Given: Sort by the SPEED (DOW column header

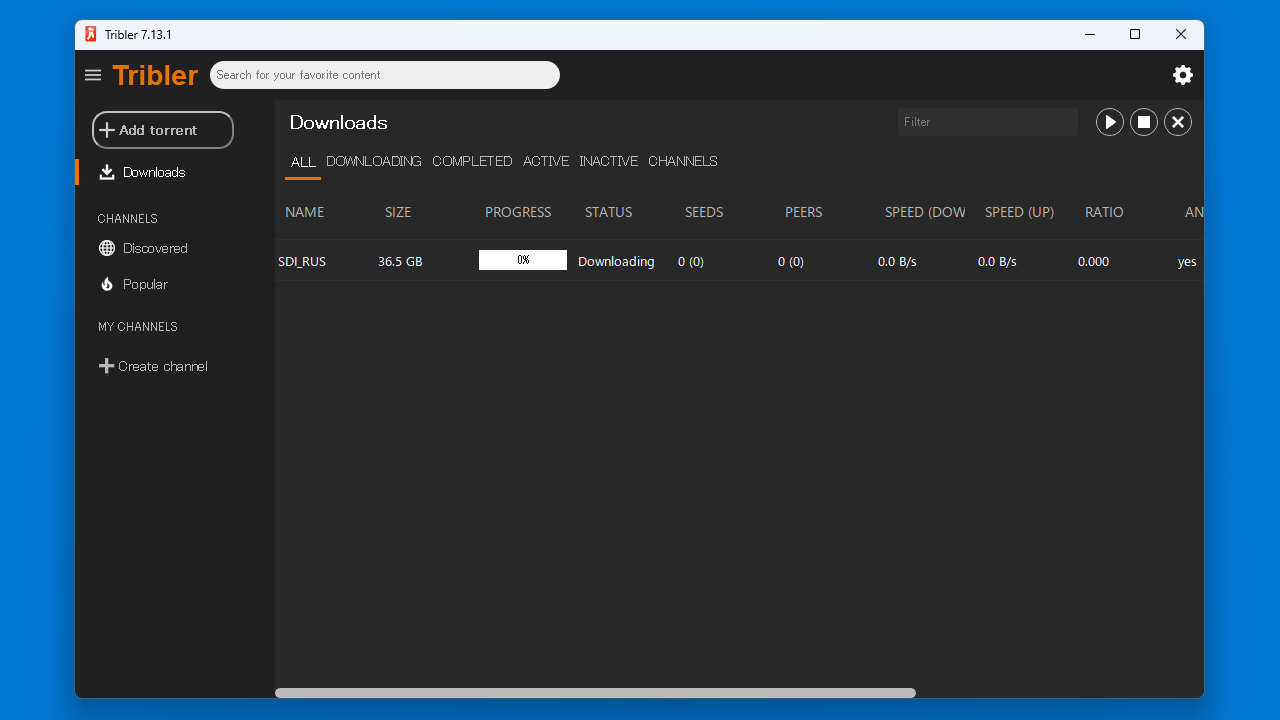Looking at the screenshot, I should (925, 212).
